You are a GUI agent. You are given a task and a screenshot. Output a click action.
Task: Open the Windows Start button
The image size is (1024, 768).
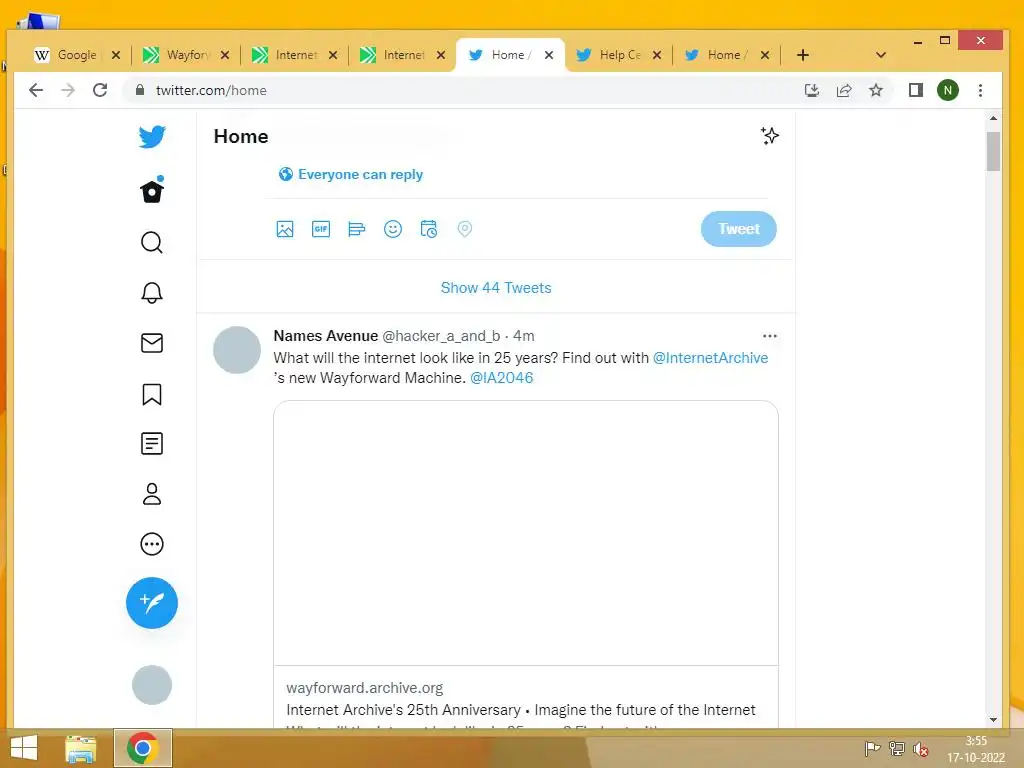click(x=24, y=748)
